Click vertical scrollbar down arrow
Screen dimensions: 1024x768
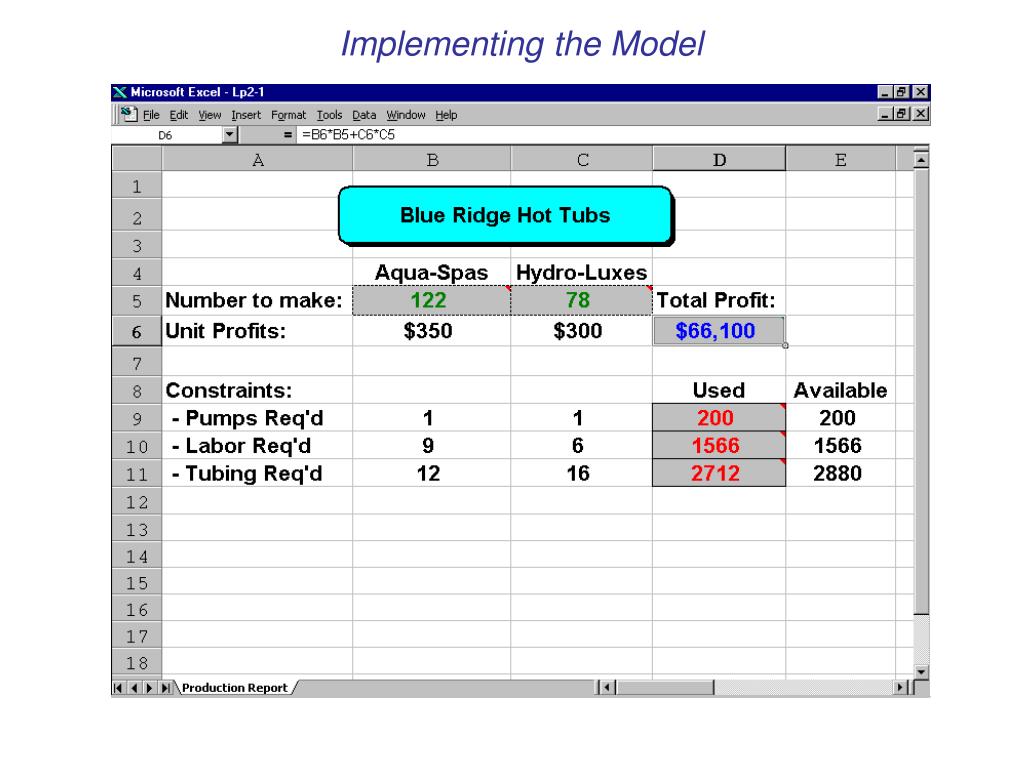click(921, 671)
